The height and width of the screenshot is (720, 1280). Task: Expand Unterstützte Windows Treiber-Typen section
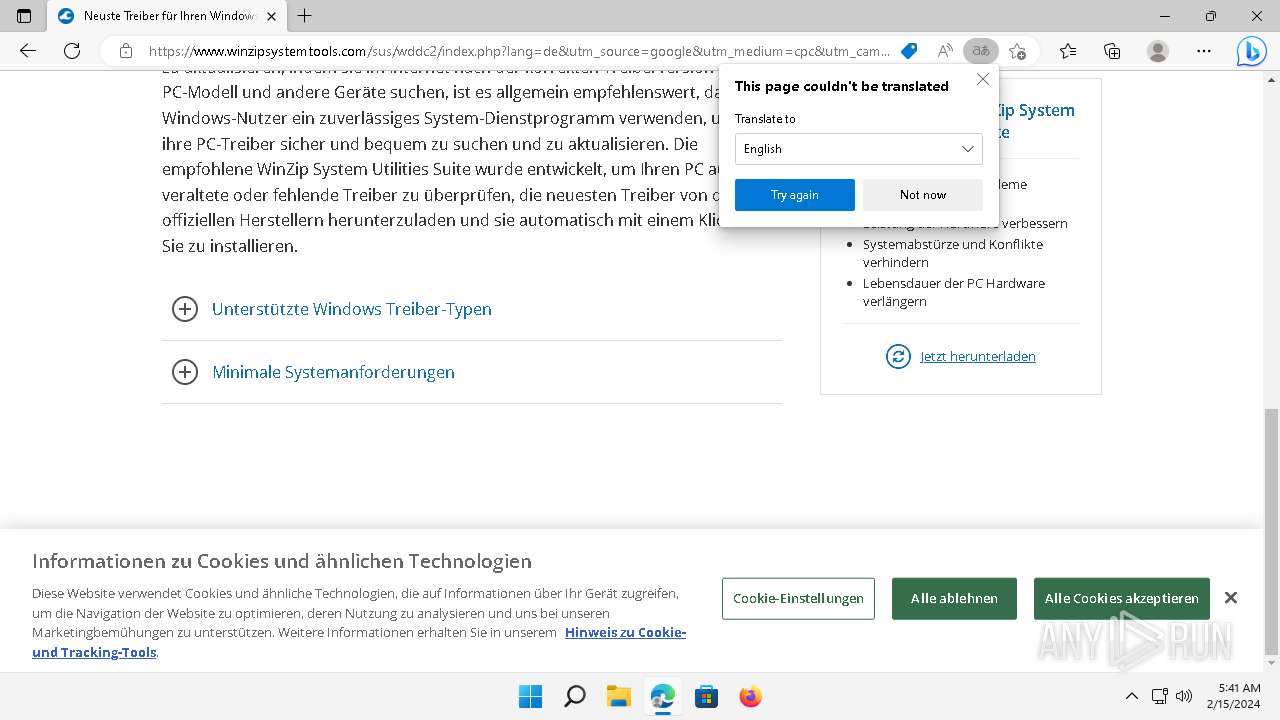coord(472,309)
